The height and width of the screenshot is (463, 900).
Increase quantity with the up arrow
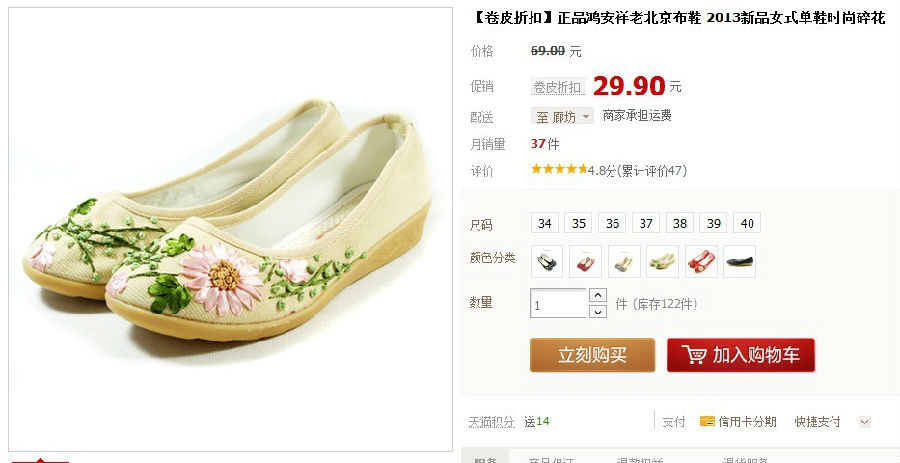[598, 295]
